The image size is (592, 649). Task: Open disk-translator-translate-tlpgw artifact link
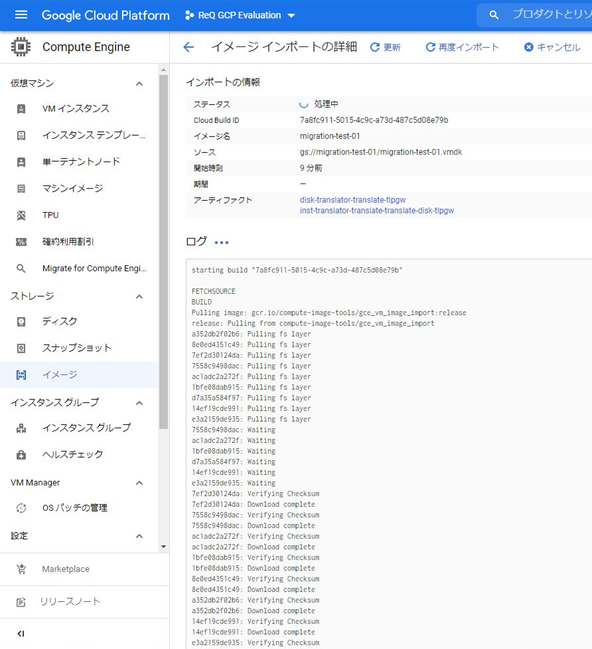(x=353, y=200)
